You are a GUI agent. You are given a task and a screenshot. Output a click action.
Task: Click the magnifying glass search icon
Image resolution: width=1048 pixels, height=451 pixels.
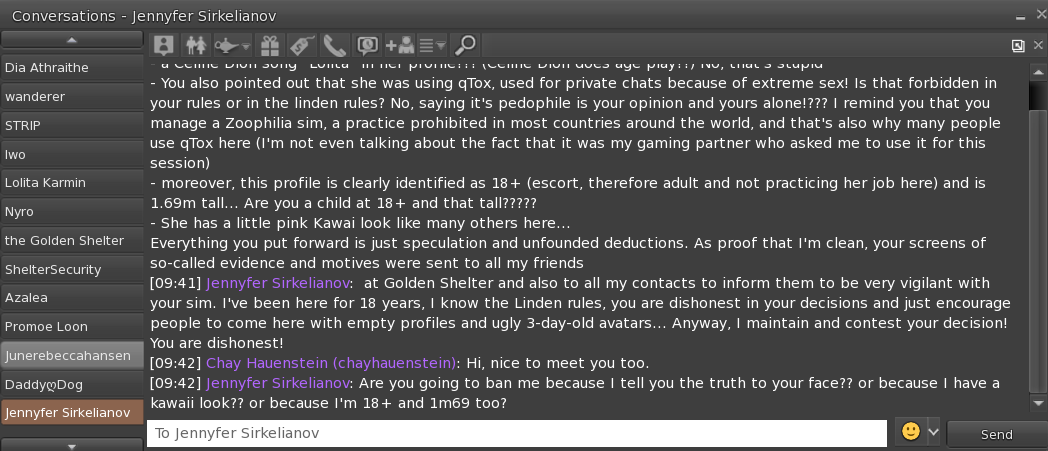465,45
